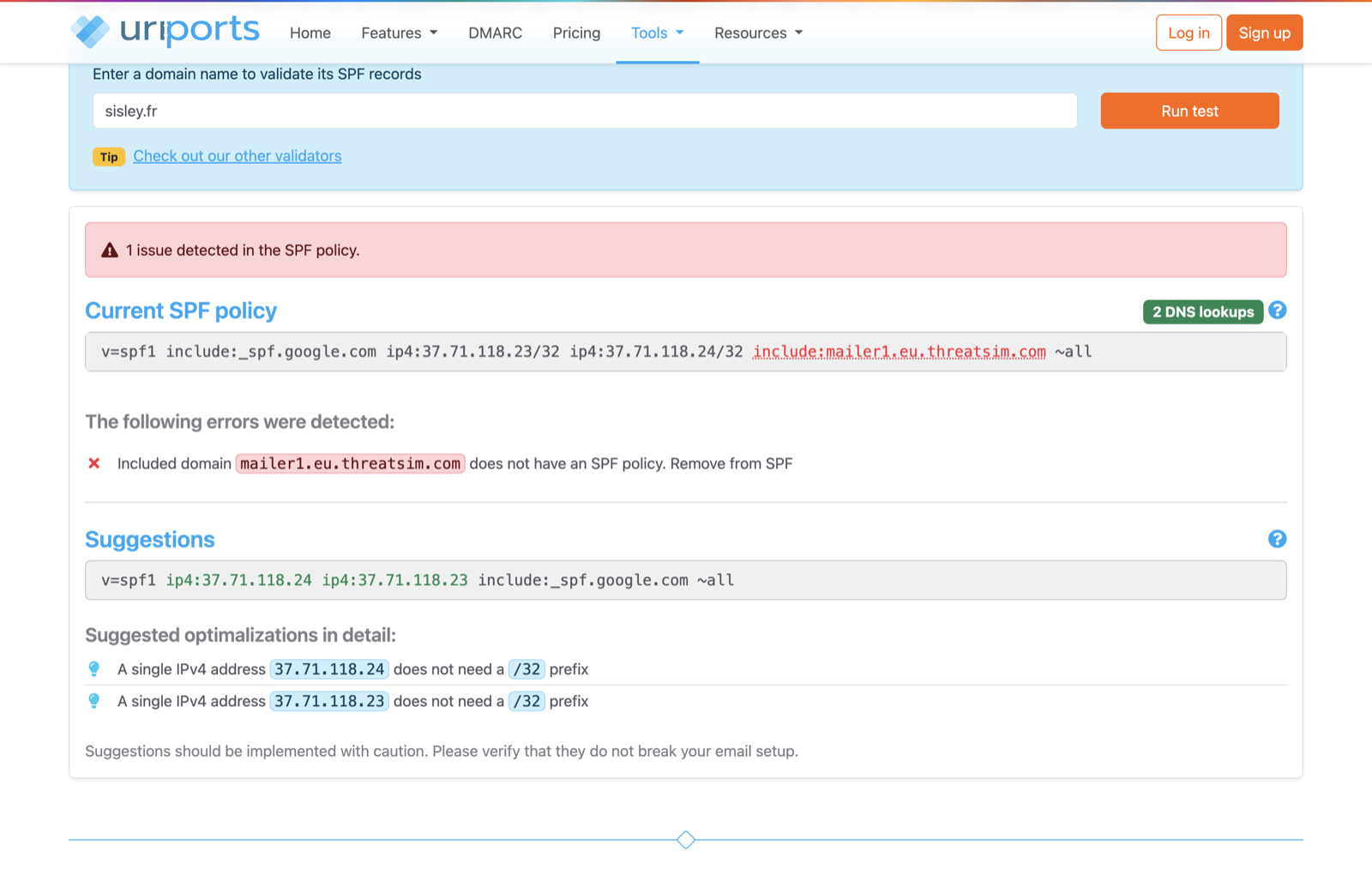Expand the Features dropdown menu
1372x870 pixels.
point(400,33)
